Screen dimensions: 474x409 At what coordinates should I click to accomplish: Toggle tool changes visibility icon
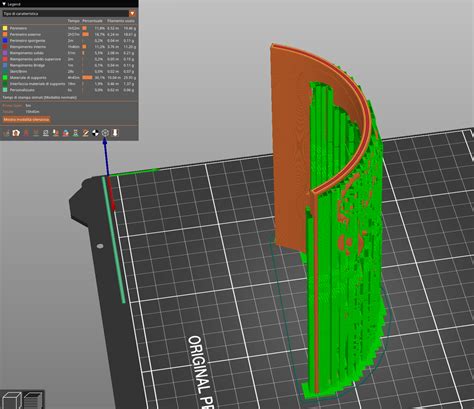[x=56, y=133]
